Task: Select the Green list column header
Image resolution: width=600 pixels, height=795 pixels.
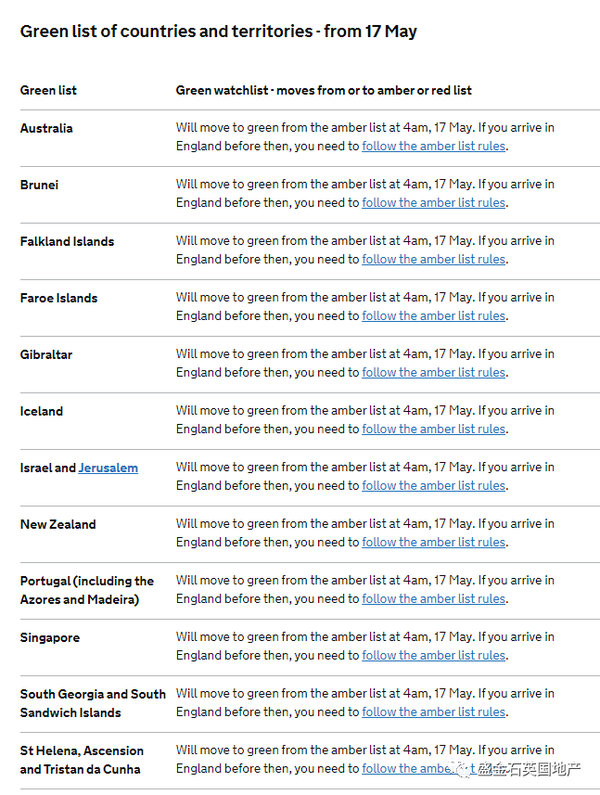Action: [48, 90]
